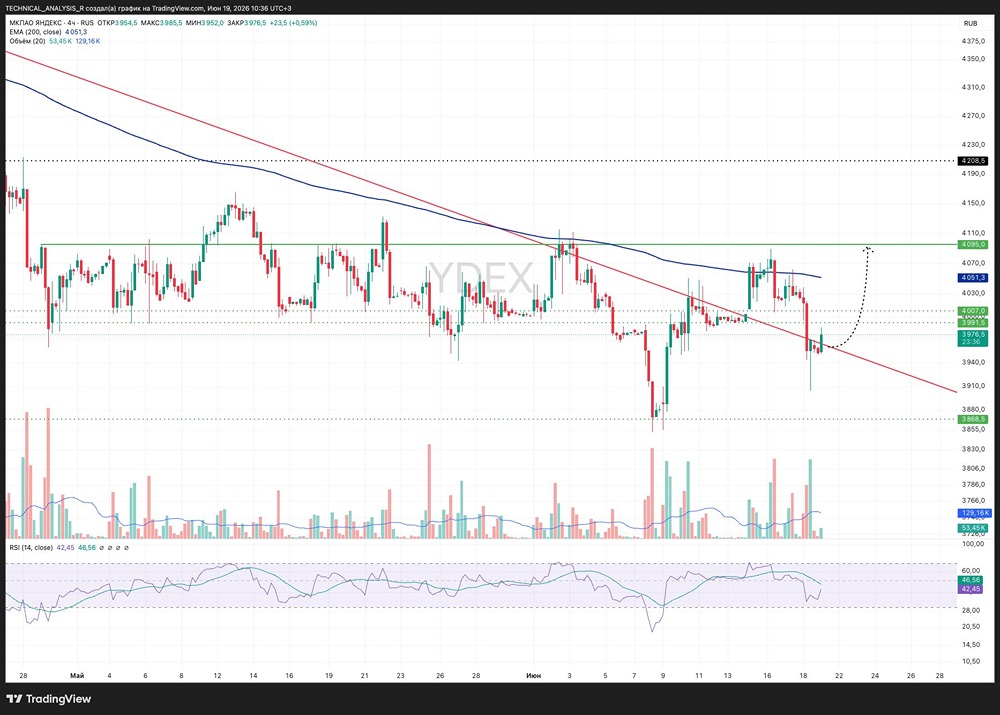The width and height of the screenshot is (1000, 715).
Task: Click the +23,5 (+0,59%) change value
Action: click(293, 23)
